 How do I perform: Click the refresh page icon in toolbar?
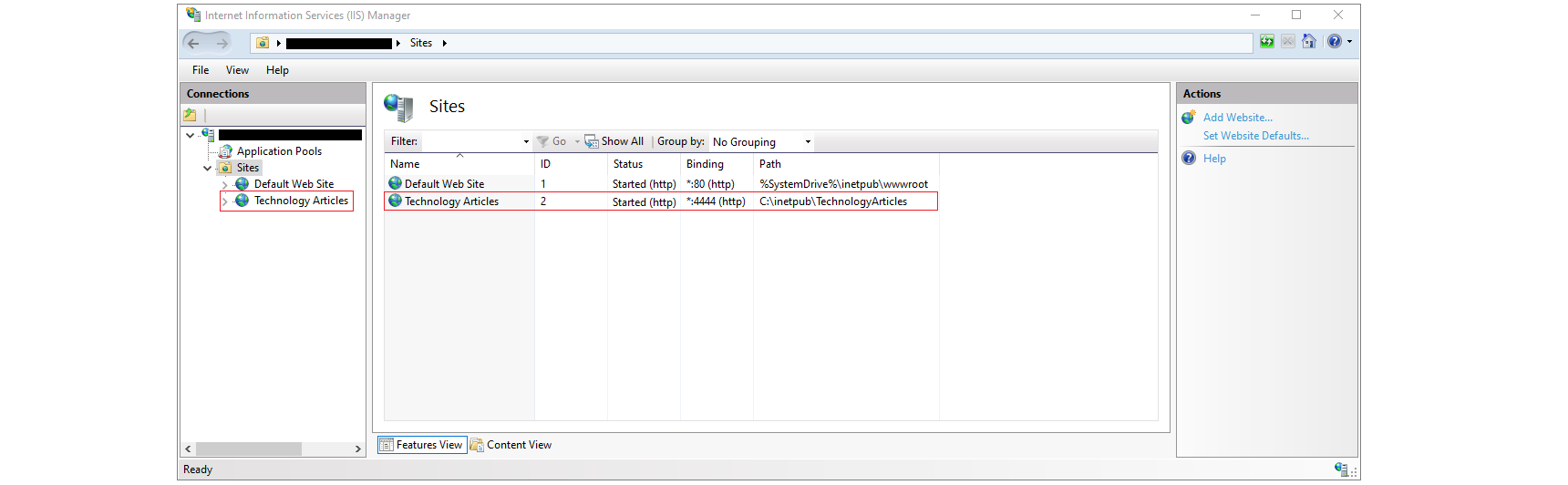[1267, 41]
